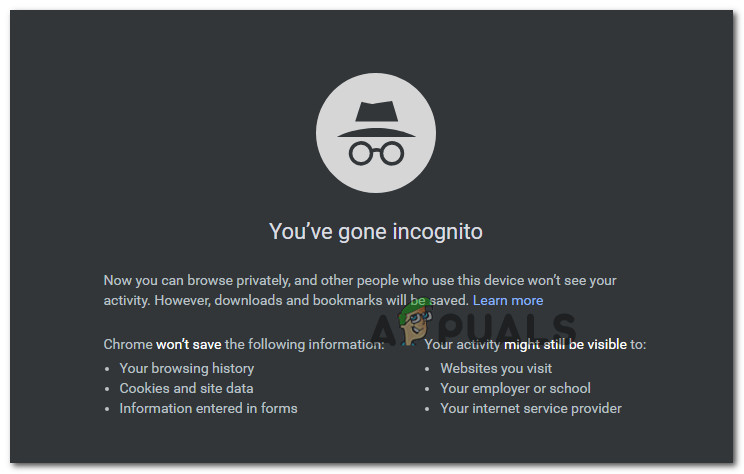Select the "Your internet service provider" bullet item
Viewport: 744px width, 474px height.
530,408
